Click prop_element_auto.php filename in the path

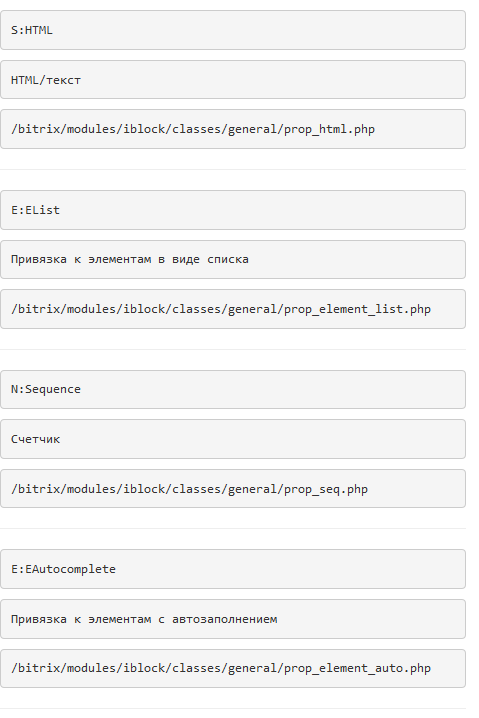tap(357, 668)
